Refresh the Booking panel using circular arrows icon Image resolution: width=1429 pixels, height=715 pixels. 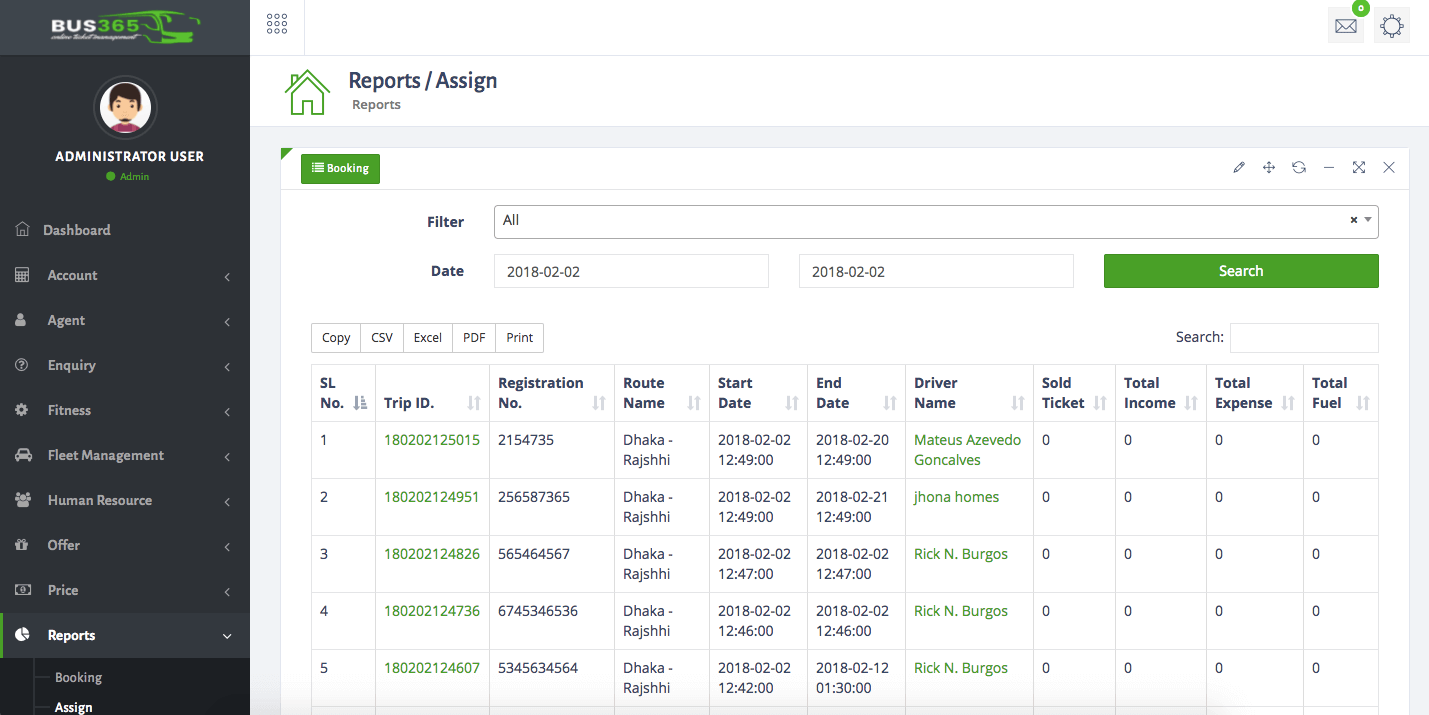(1299, 167)
